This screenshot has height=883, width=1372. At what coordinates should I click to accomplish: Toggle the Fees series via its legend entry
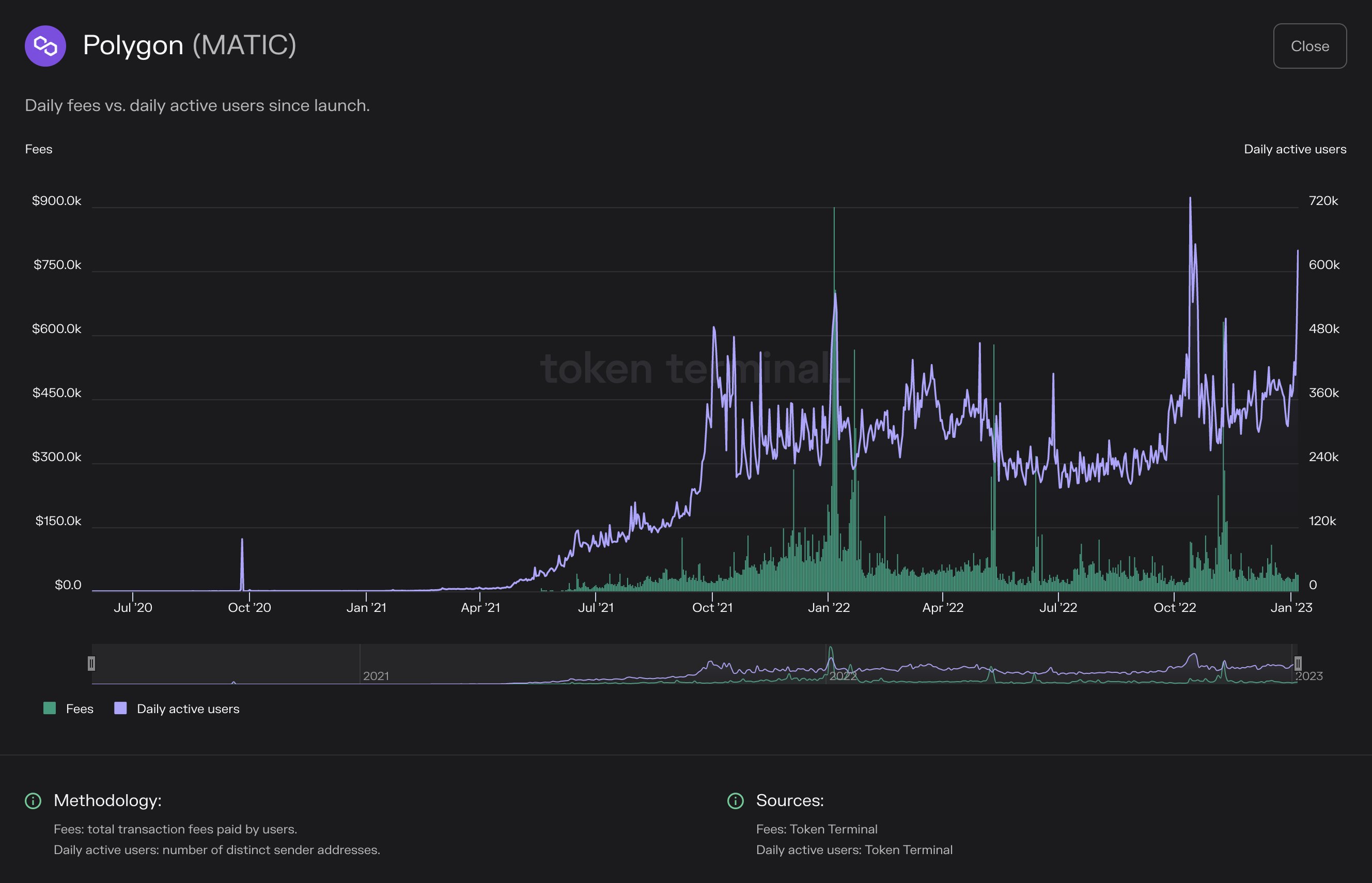(69, 708)
